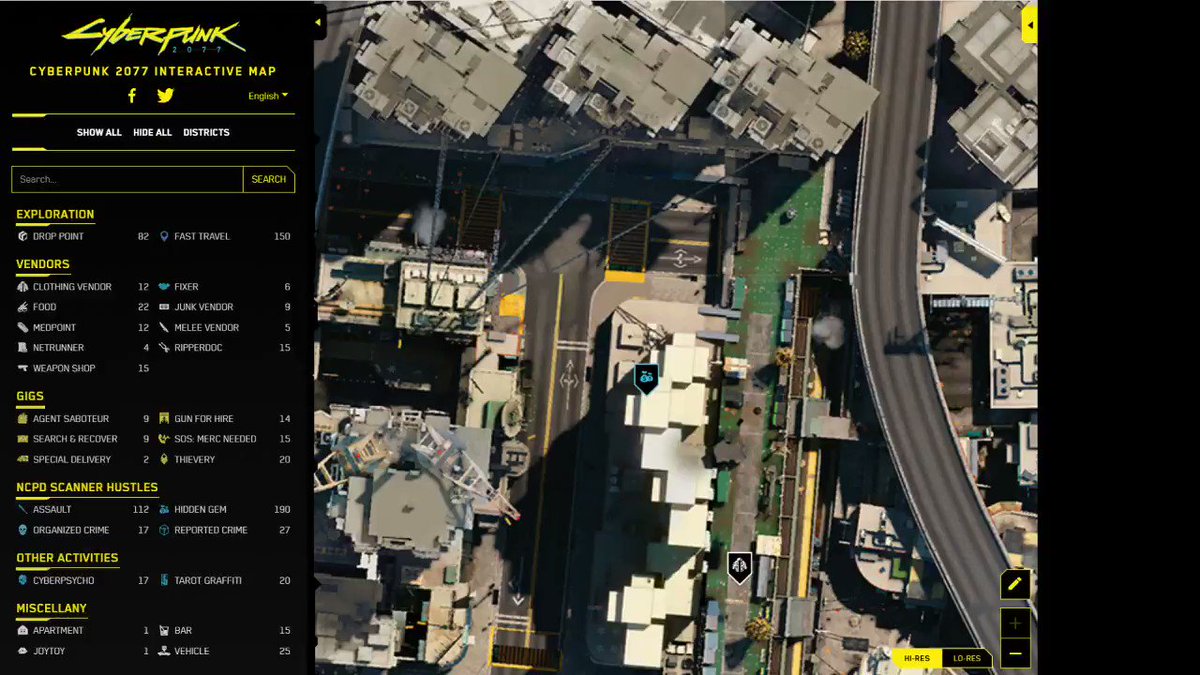
Task: Click the Thievery gig icon
Action: point(164,459)
